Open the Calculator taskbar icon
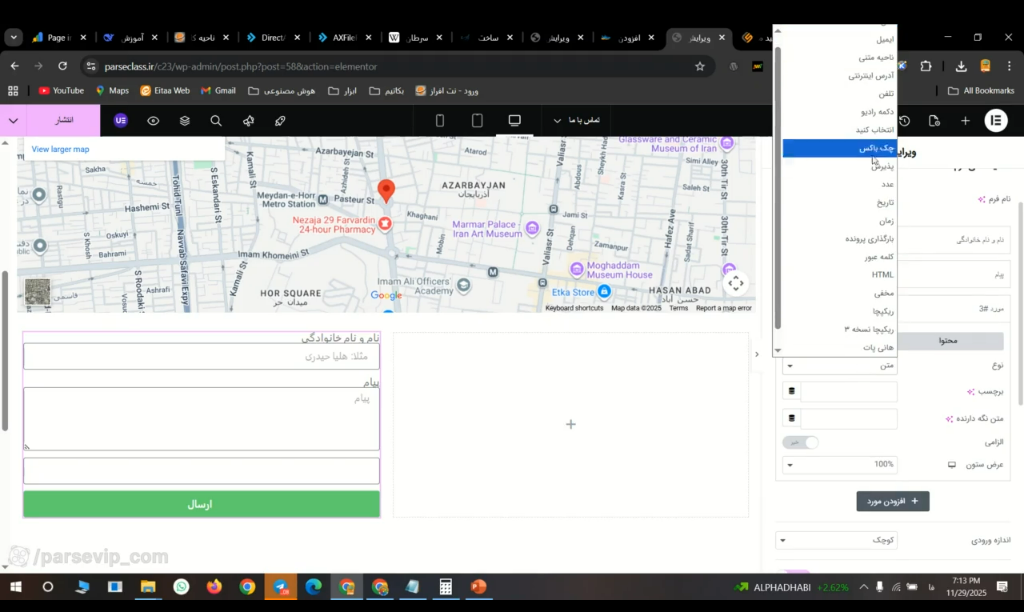This screenshot has height=612, width=1024. coord(445,587)
